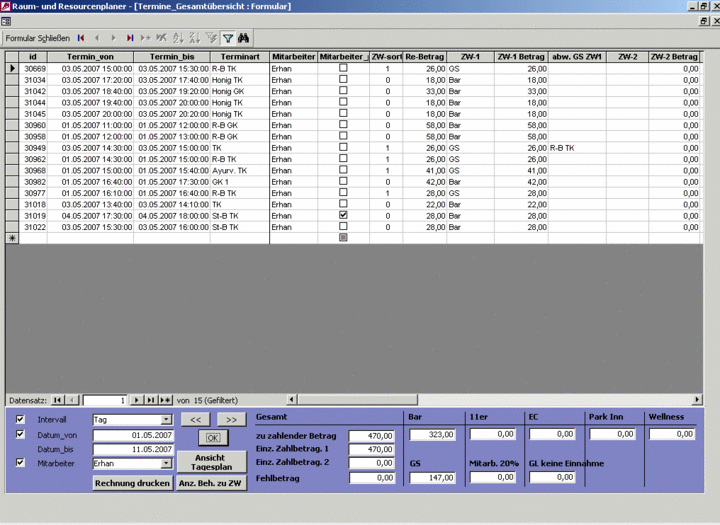The width and height of the screenshot is (720, 525).
Task: Click Termin_bis cell 04.05.2007 18:00:00
Action: pos(172,216)
